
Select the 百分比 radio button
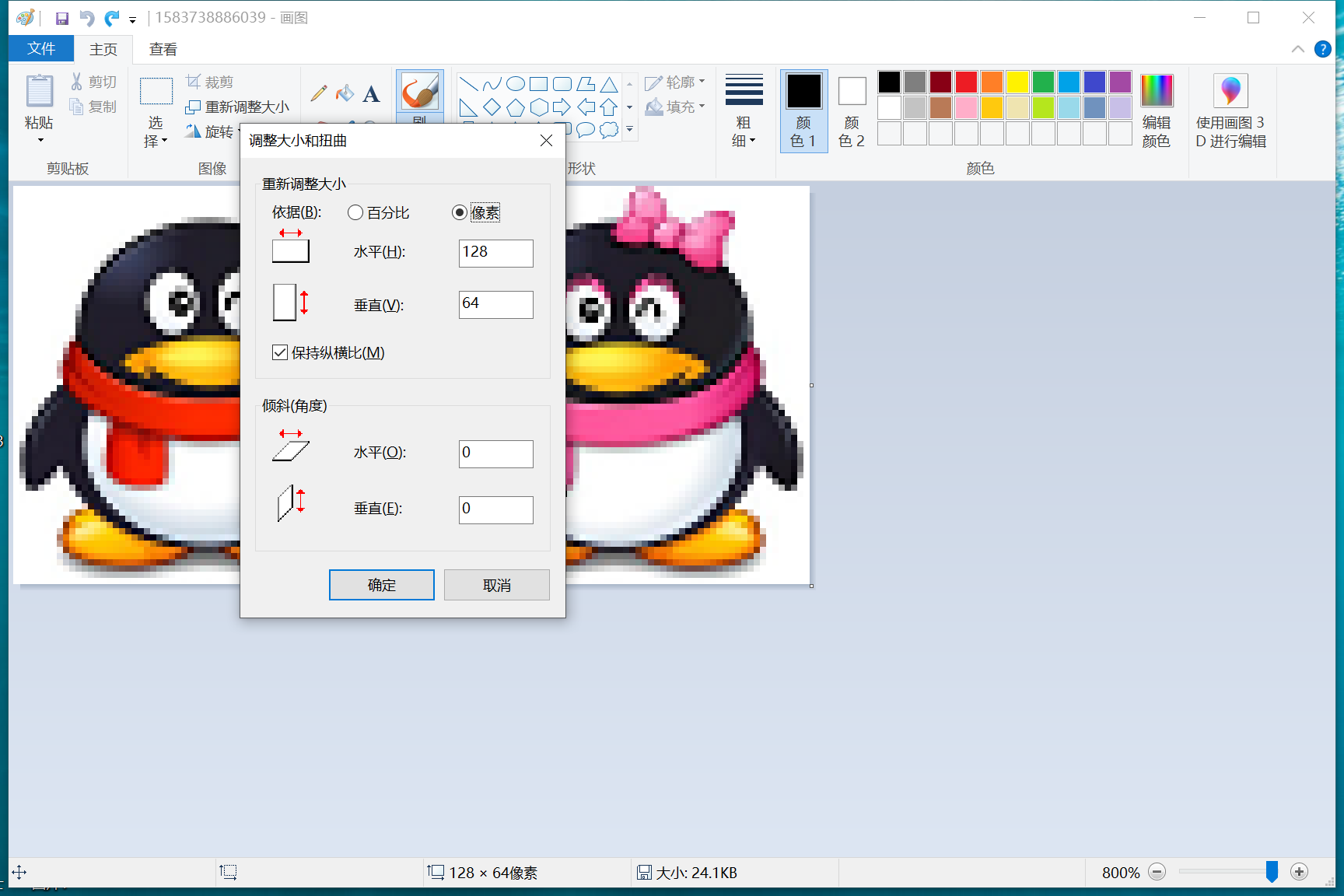click(x=355, y=212)
